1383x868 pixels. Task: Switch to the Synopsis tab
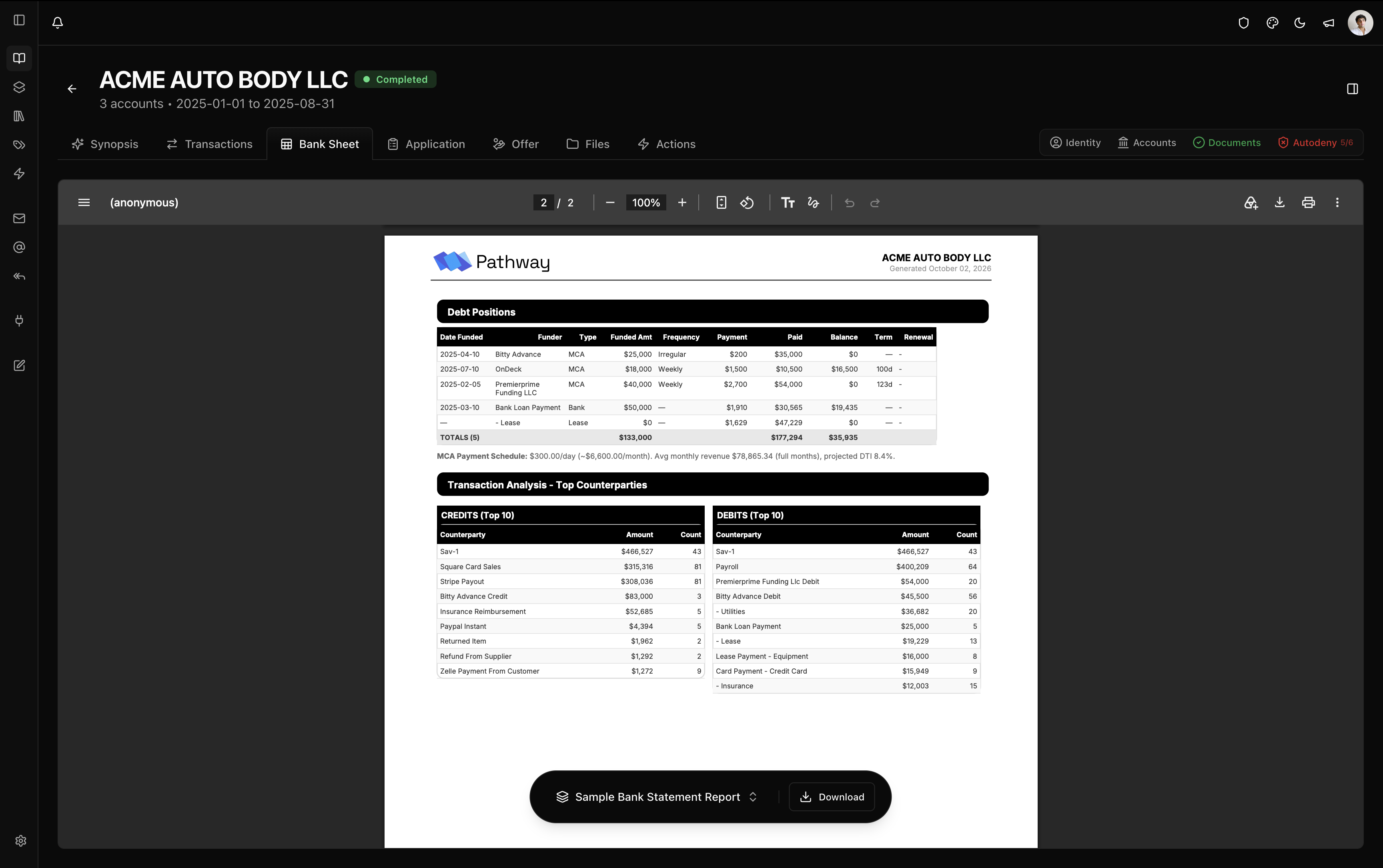(x=104, y=144)
